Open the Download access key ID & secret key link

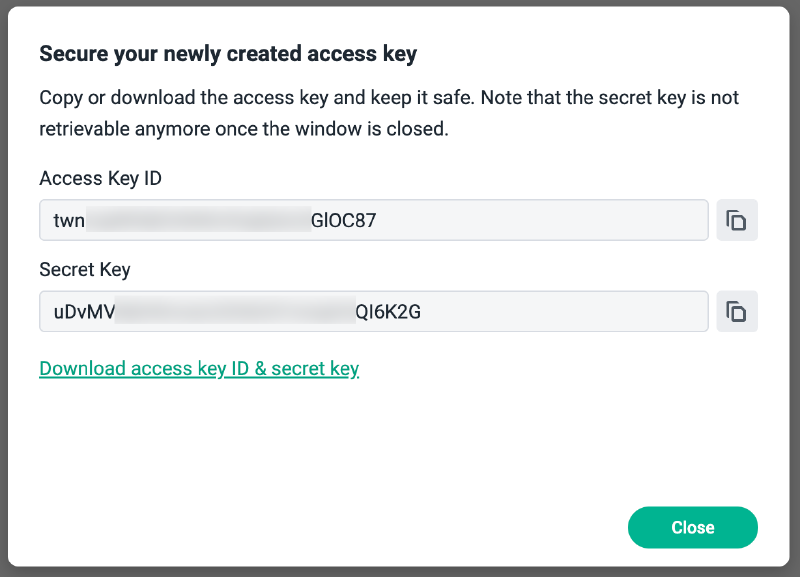point(198,368)
